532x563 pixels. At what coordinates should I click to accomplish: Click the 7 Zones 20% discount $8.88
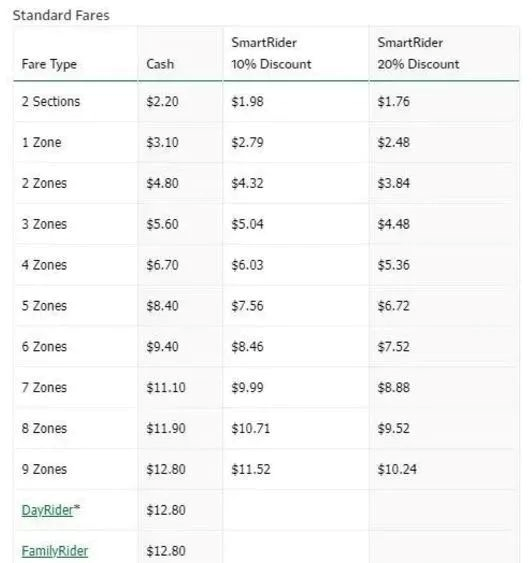click(393, 388)
